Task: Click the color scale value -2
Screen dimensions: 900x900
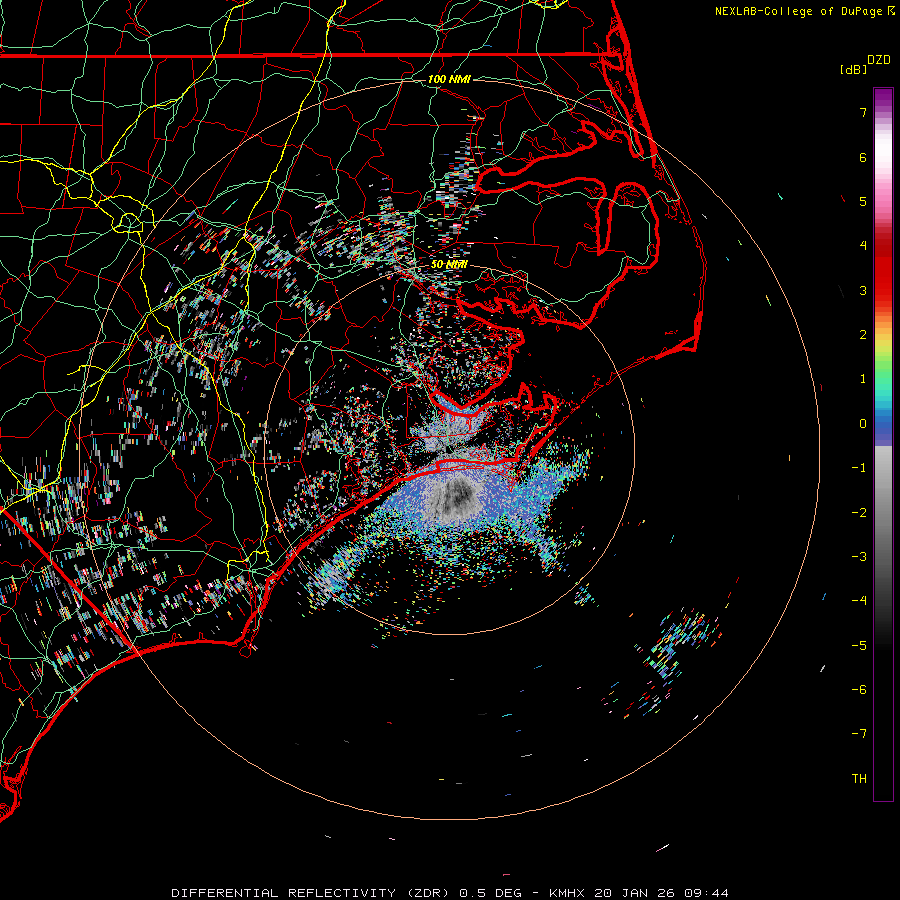Action: click(x=859, y=513)
